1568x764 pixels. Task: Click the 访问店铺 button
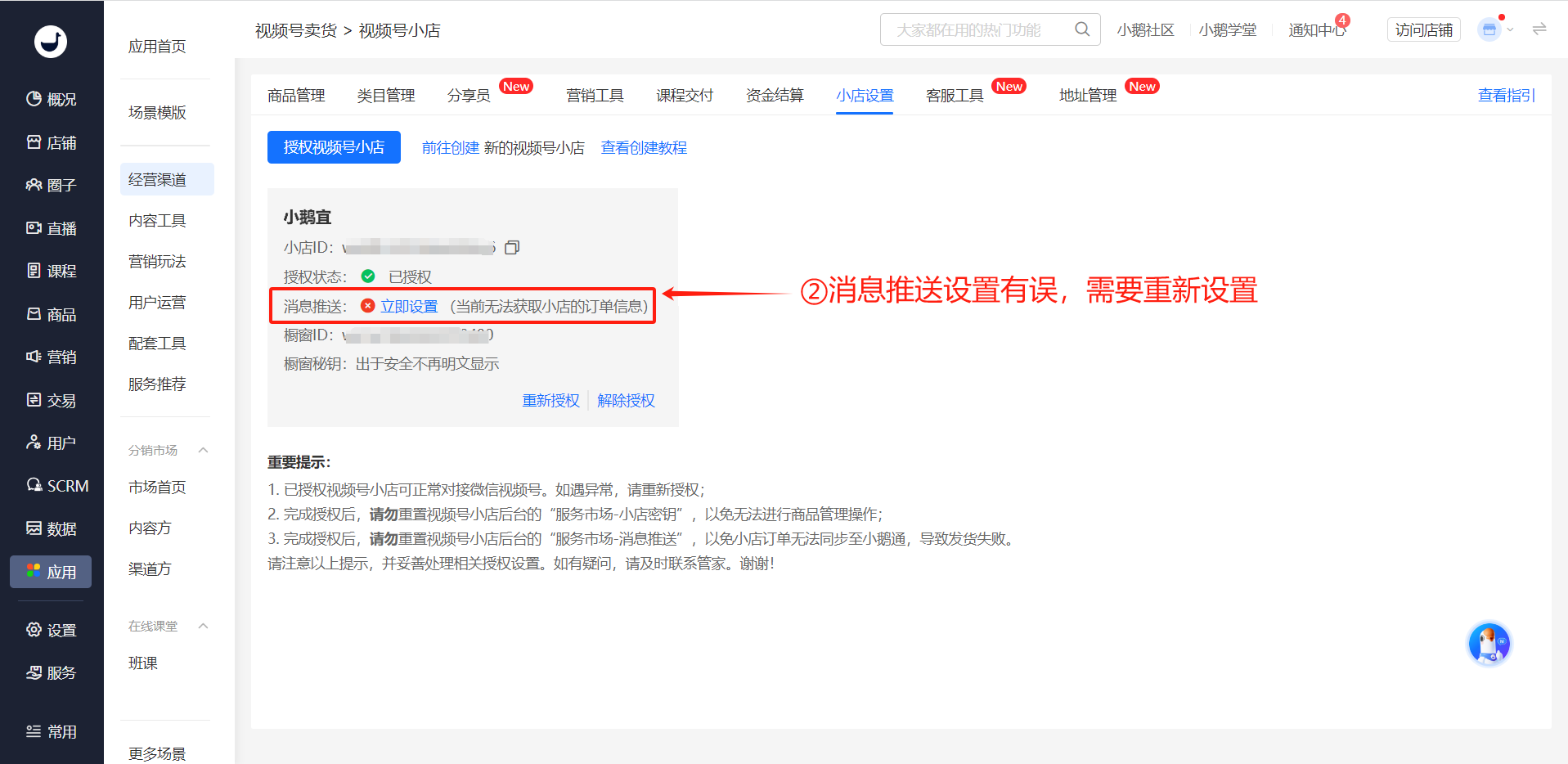click(x=1424, y=29)
